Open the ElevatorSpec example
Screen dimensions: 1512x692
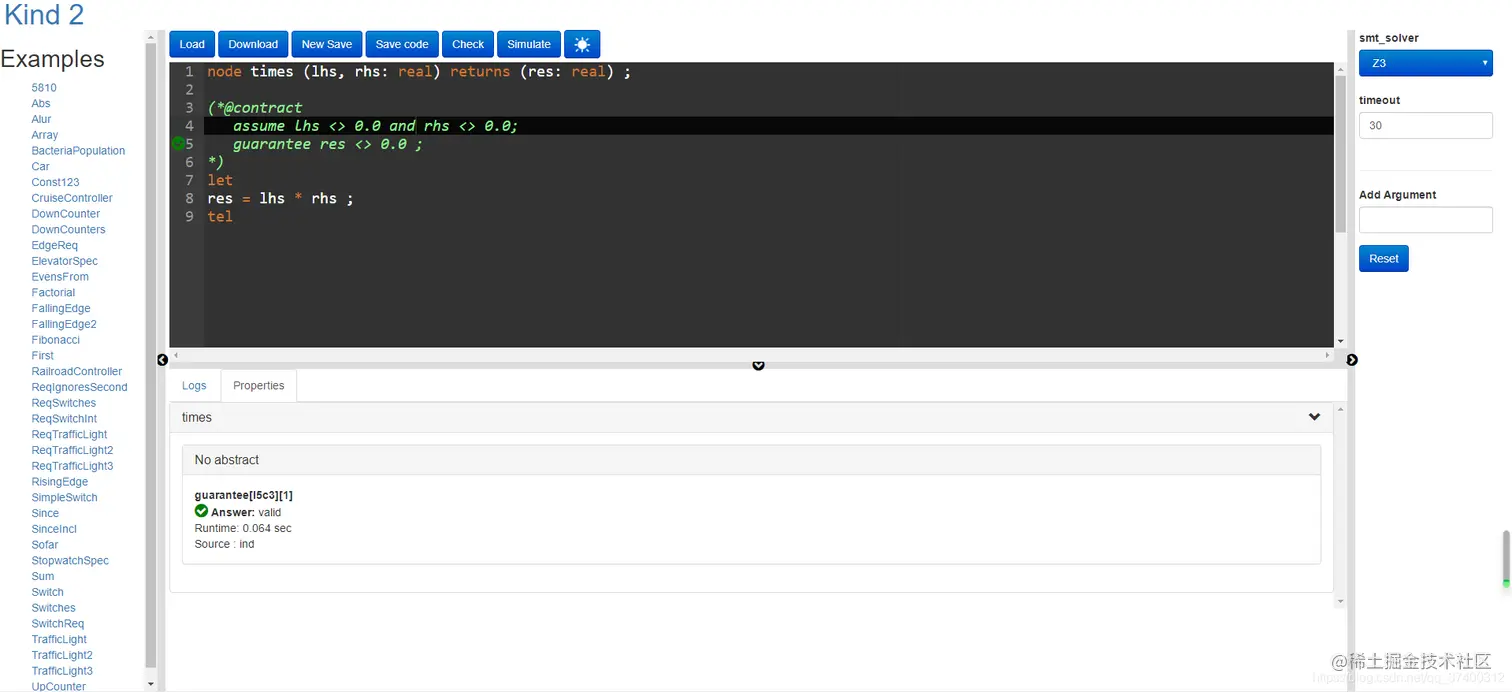[x=64, y=261]
